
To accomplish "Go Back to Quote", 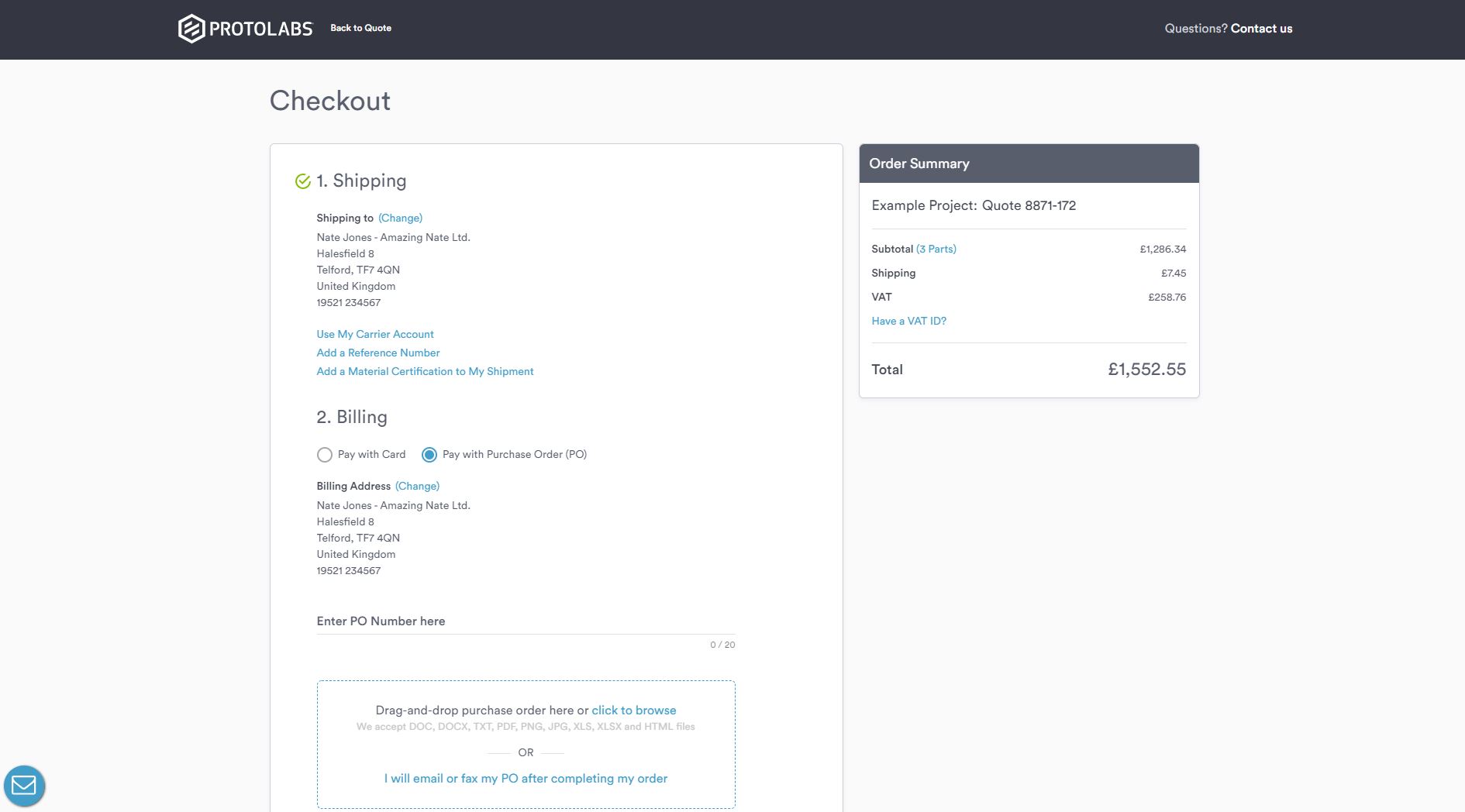I will tap(360, 28).
